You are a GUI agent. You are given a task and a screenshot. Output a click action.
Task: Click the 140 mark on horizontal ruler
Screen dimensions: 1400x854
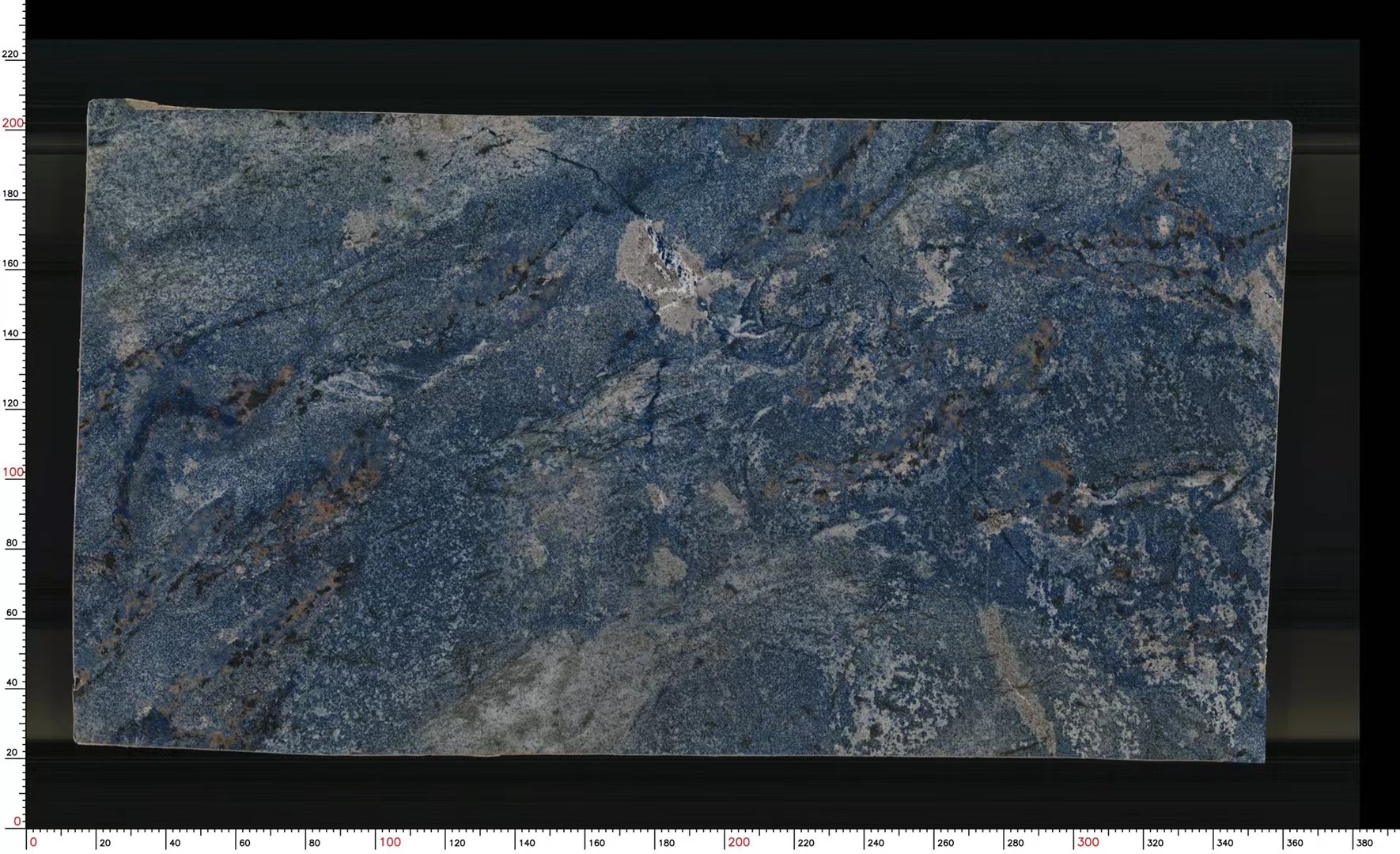click(527, 843)
